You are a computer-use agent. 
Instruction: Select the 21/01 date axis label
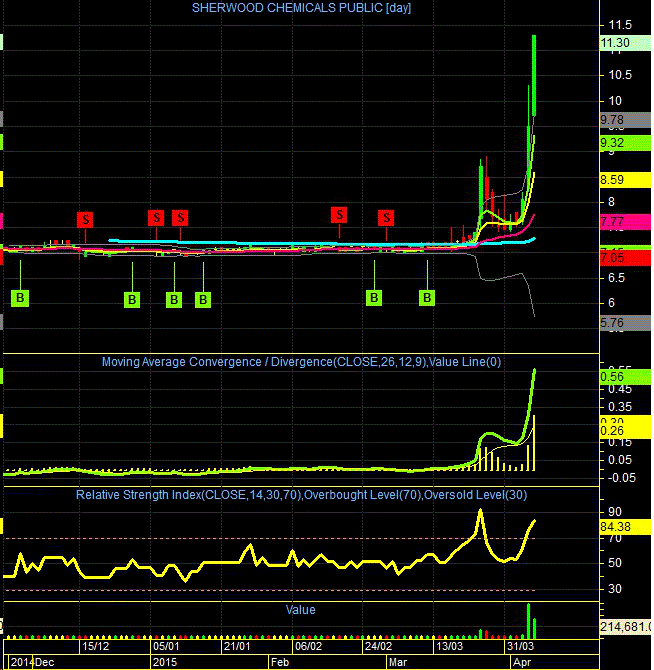(237, 646)
